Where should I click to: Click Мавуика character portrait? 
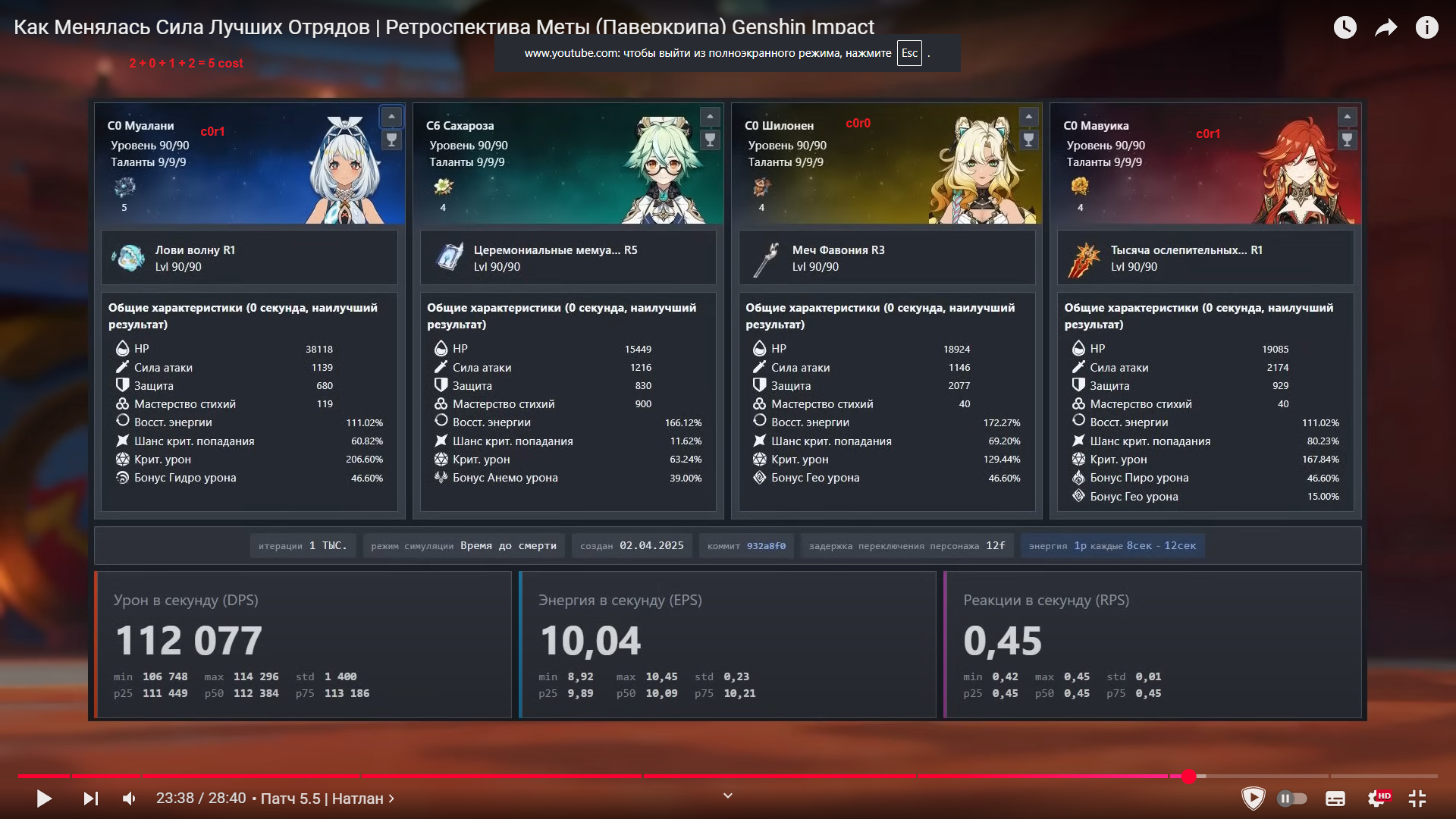point(1301,170)
